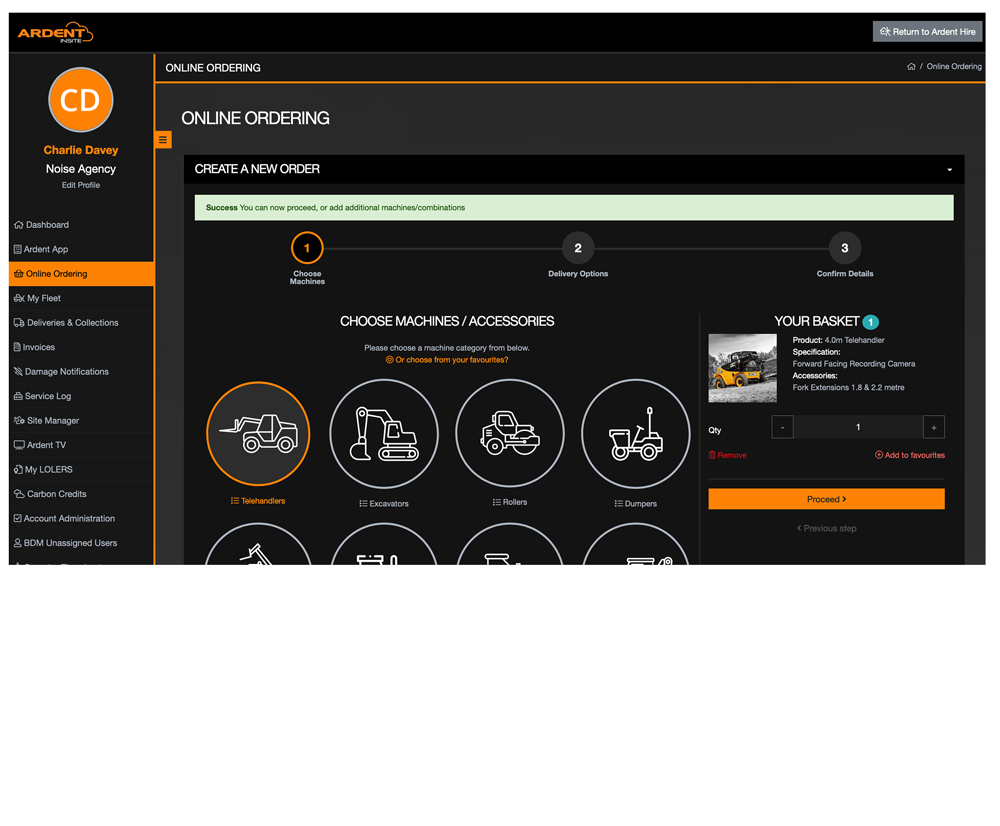Click the Rollers category label
Viewport: 1000px width, 826px height.
(x=510, y=502)
